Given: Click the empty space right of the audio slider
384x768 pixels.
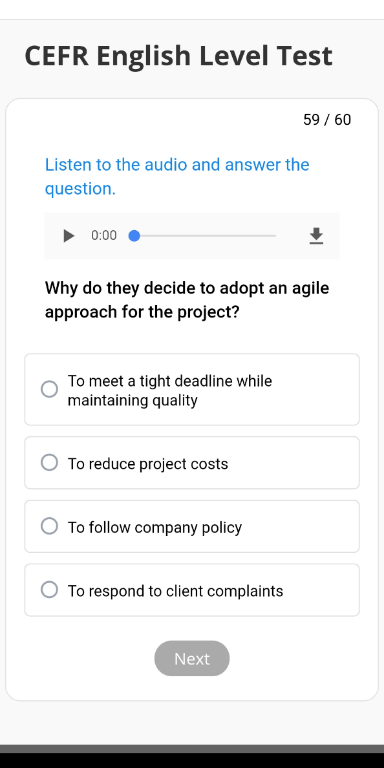Looking at the screenshot, I should [x=292, y=236].
